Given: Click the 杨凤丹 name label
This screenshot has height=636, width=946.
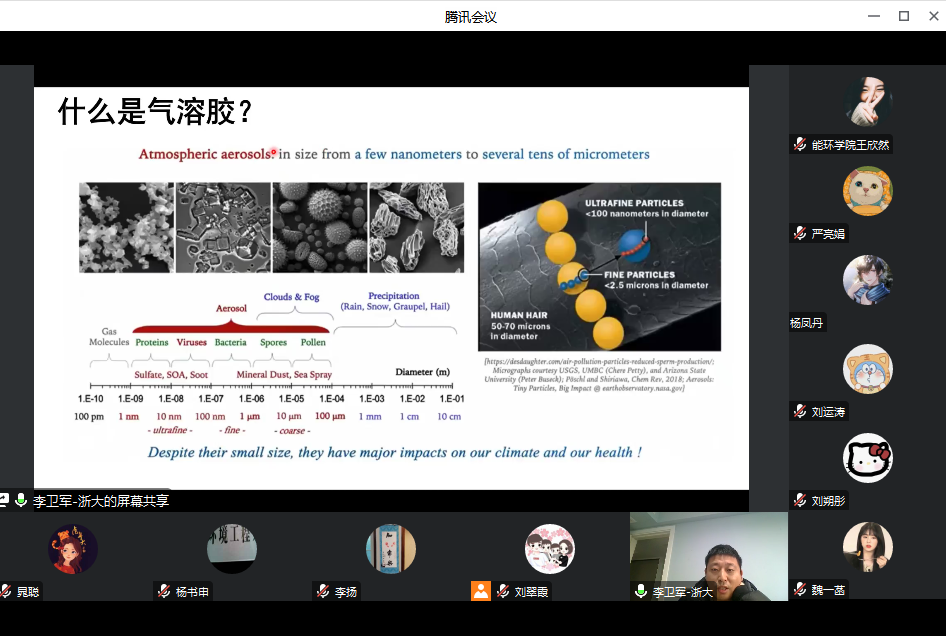Looking at the screenshot, I should click(x=808, y=323).
